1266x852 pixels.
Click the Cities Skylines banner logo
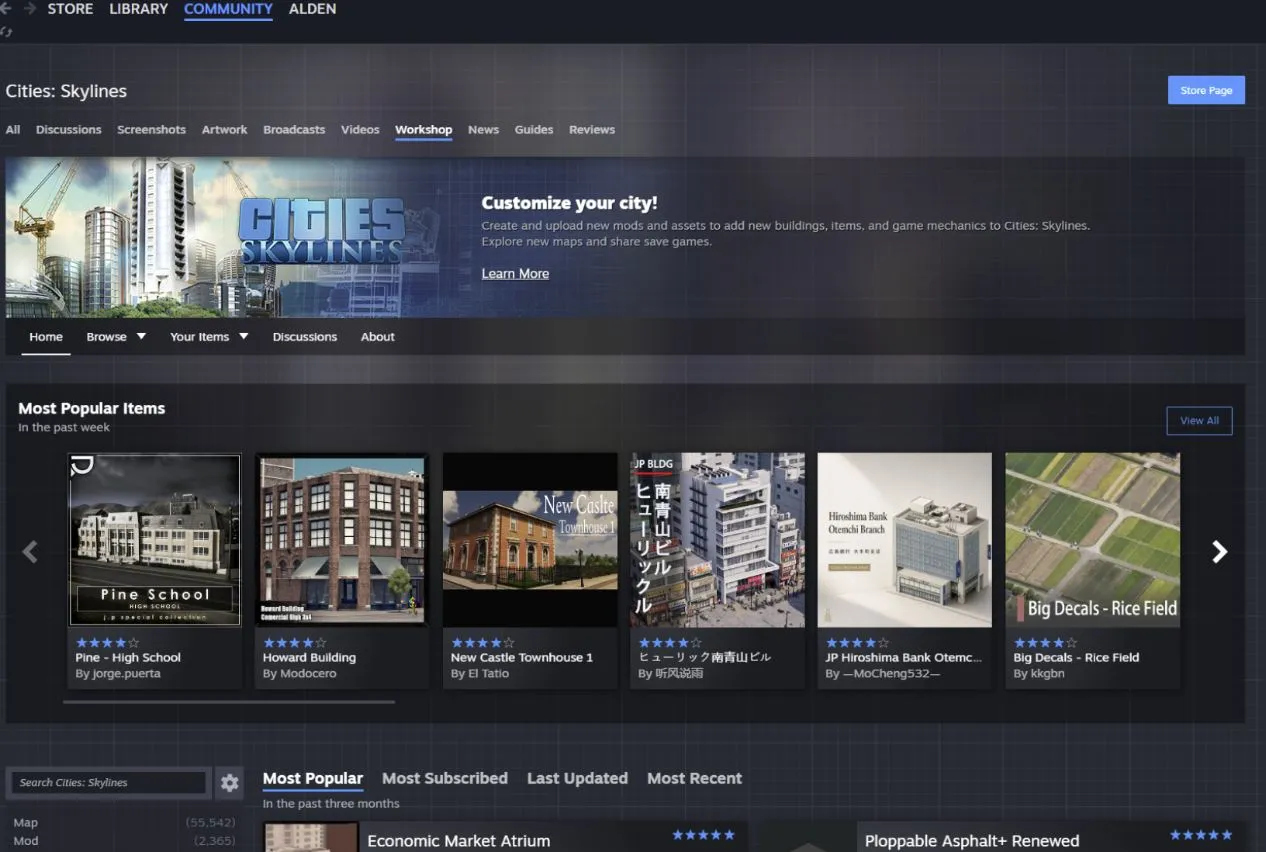click(x=322, y=231)
